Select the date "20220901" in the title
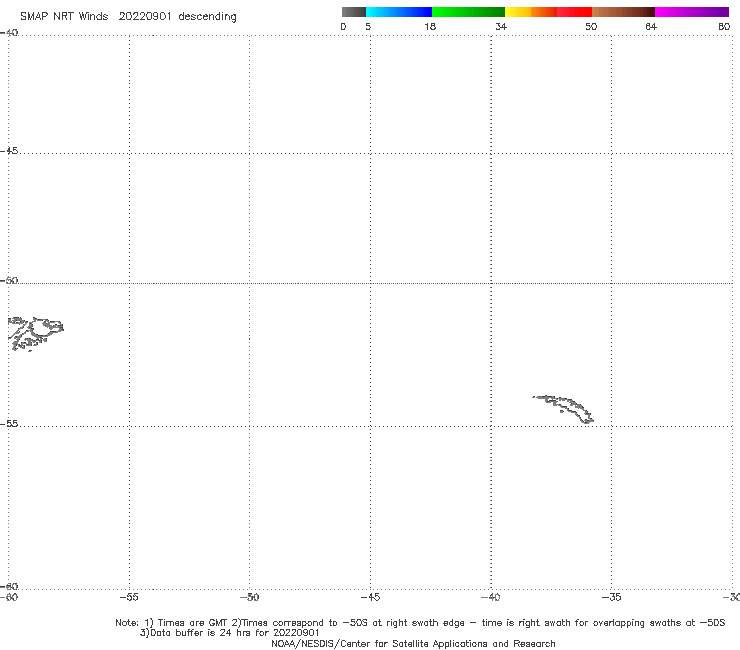 [x=145, y=17]
